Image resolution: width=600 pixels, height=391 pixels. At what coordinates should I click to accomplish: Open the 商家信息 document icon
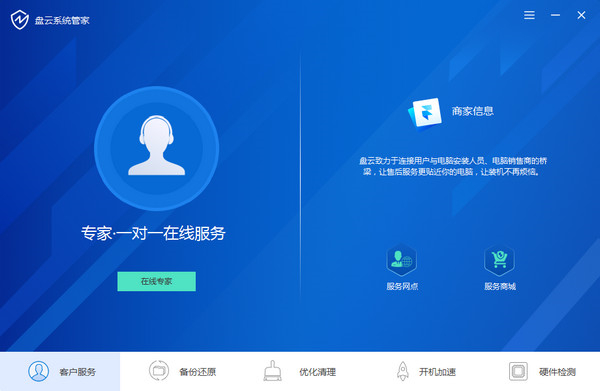[425, 114]
